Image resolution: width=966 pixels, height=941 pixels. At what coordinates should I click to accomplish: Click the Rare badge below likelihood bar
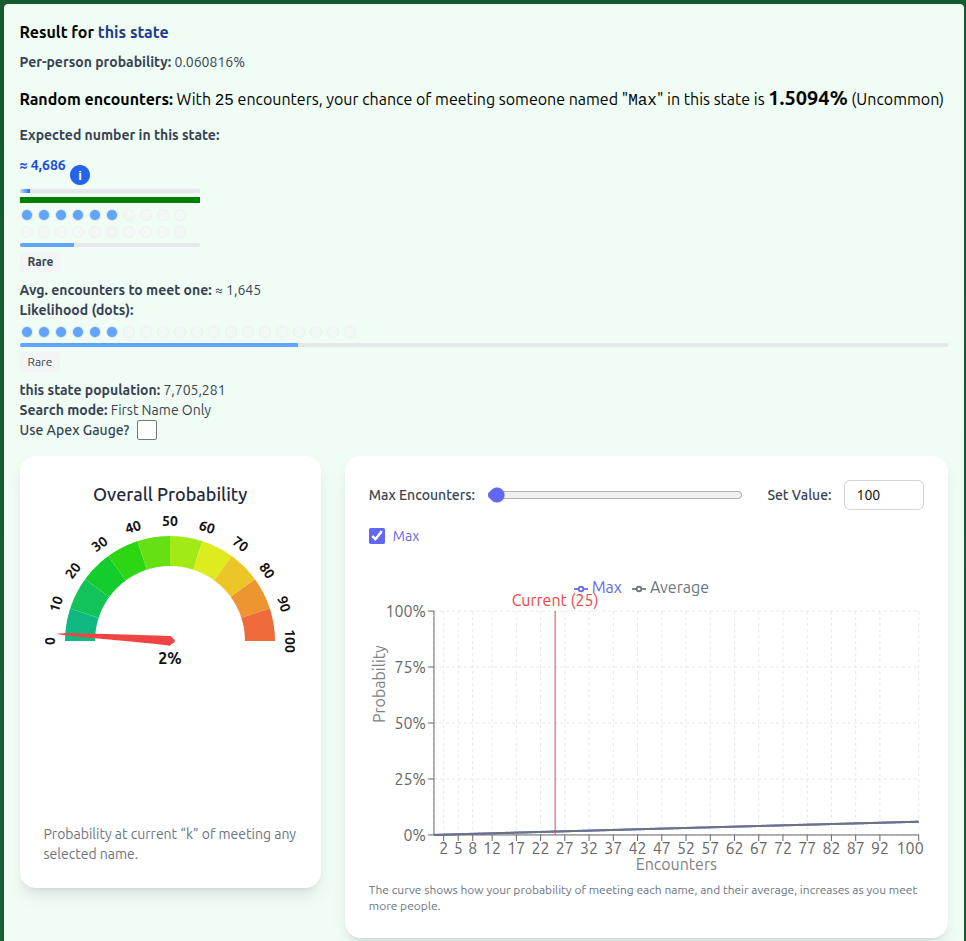[40, 362]
